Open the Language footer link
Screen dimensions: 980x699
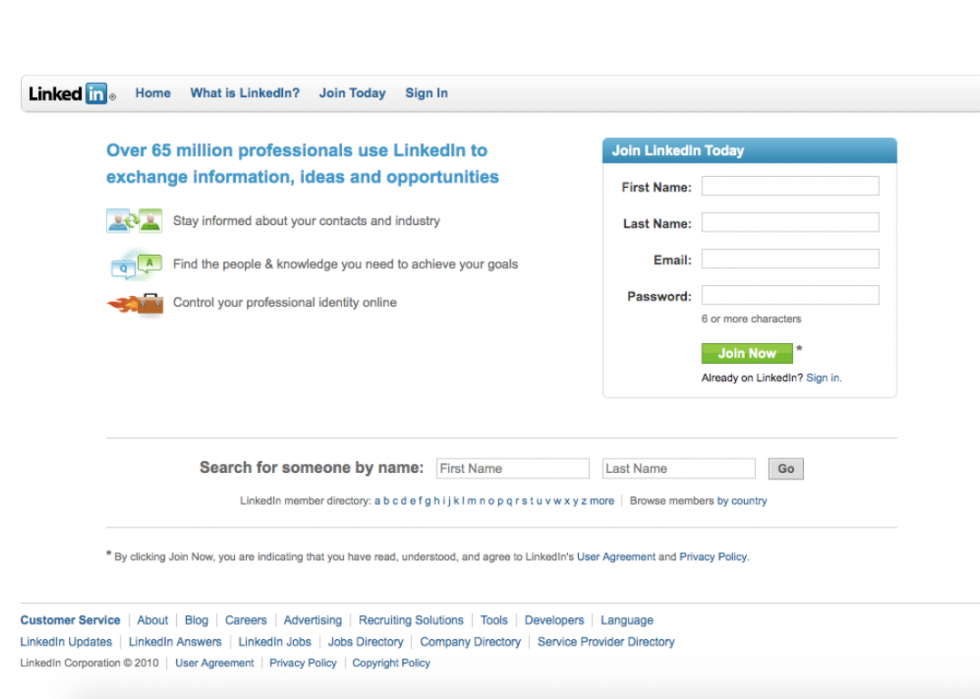click(x=627, y=620)
